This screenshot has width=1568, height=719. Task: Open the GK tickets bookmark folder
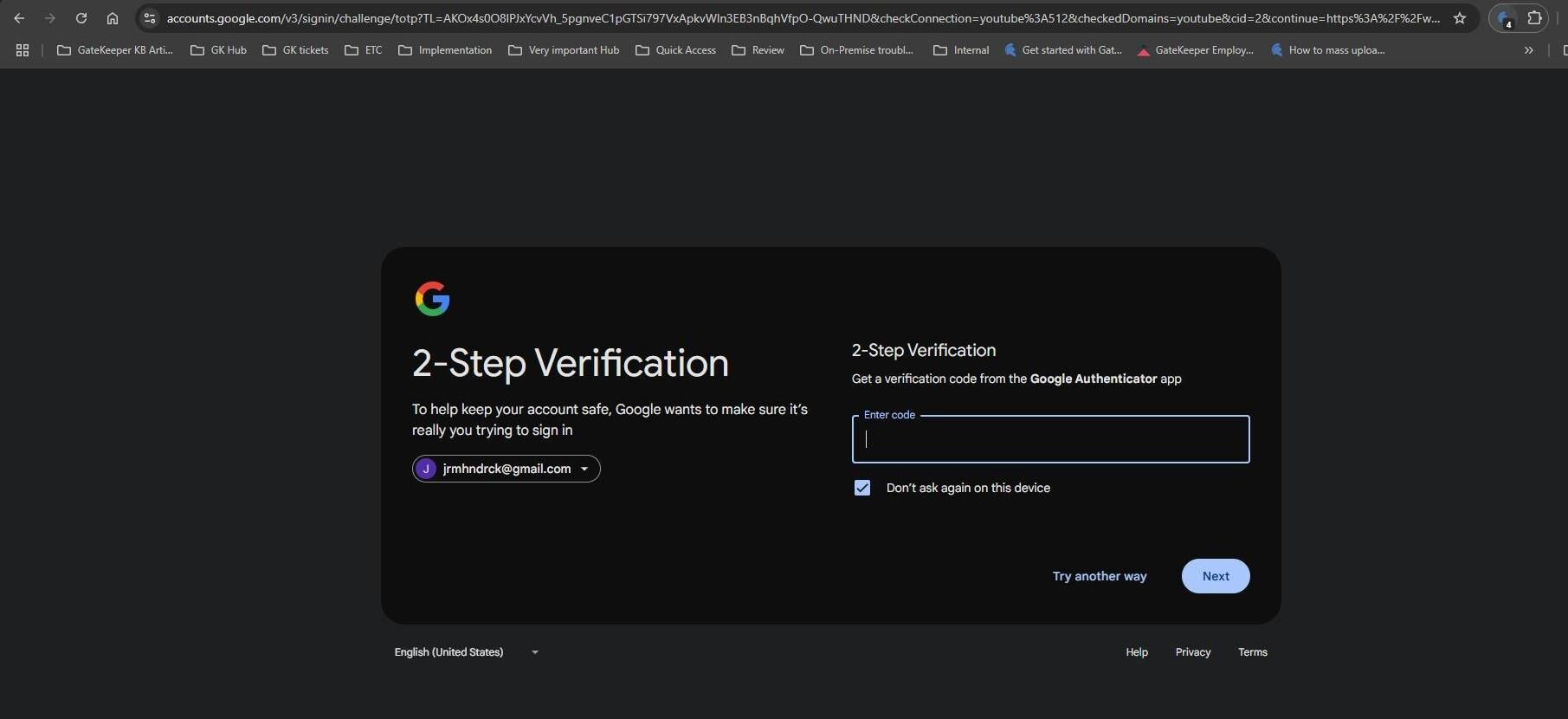click(x=295, y=50)
